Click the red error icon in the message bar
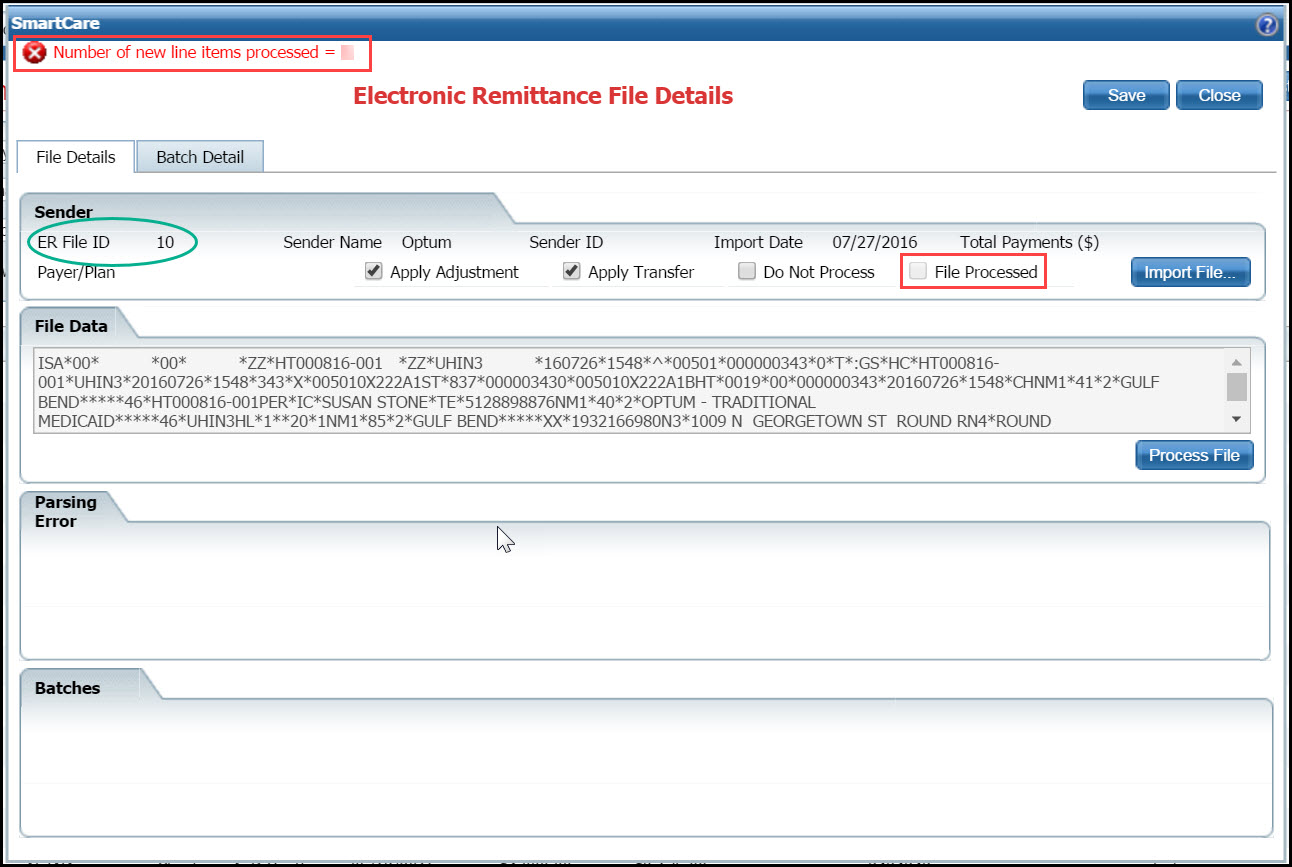 pos(33,52)
